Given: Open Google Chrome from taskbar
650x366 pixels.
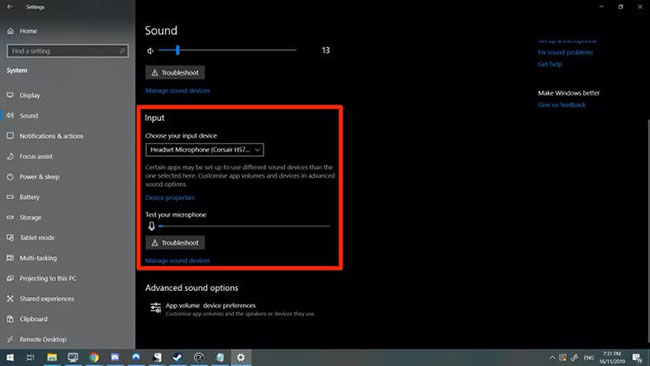Looking at the screenshot, I should [x=94, y=357].
